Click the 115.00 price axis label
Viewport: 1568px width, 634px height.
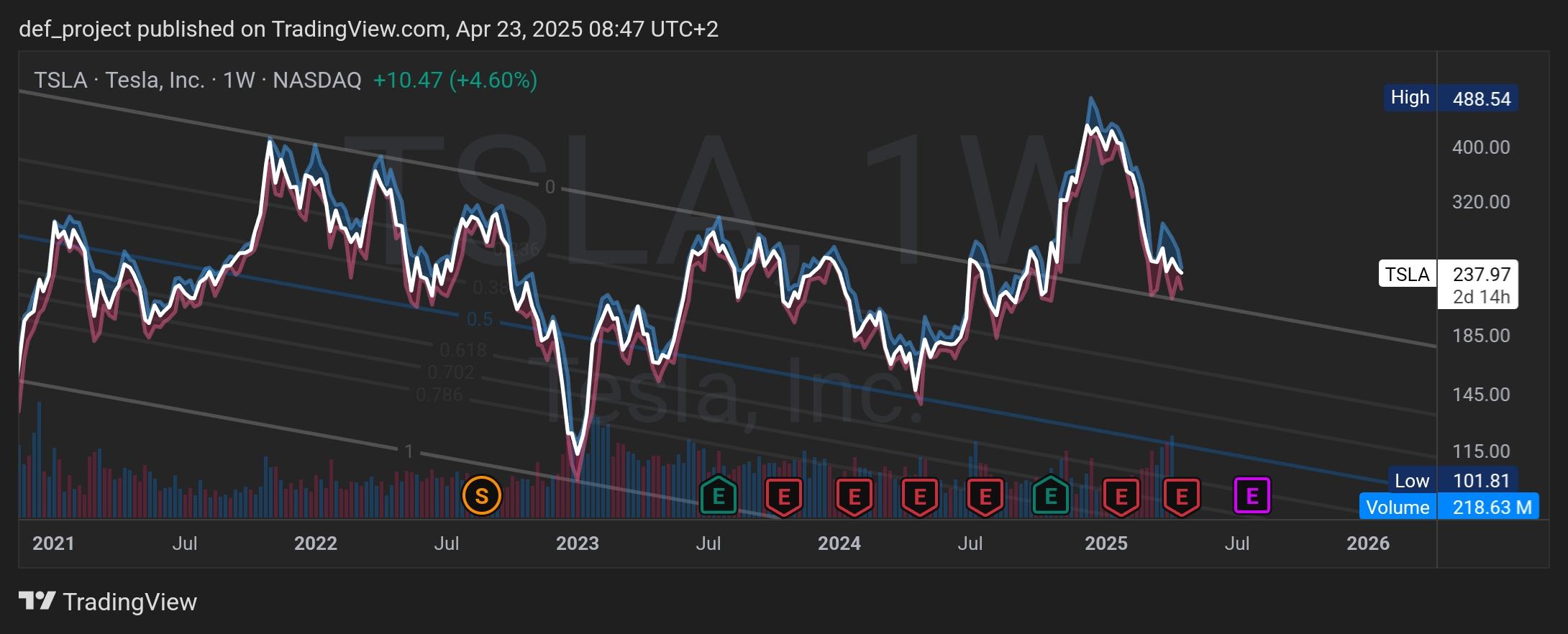point(1481,451)
